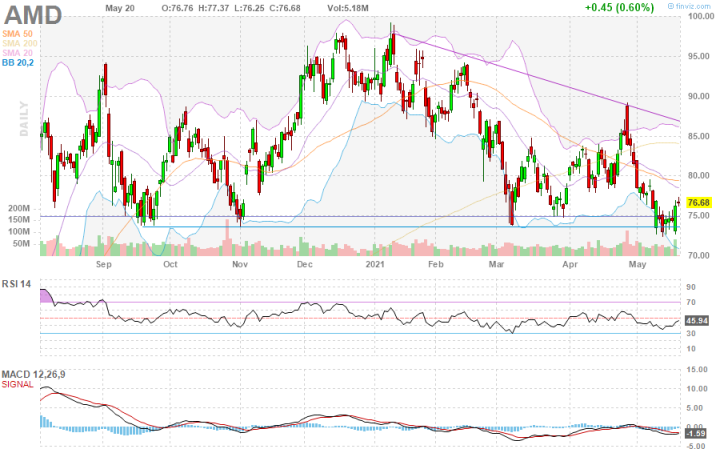Click the 2021 year axis label

pyautogui.click(x=374, y=264)
